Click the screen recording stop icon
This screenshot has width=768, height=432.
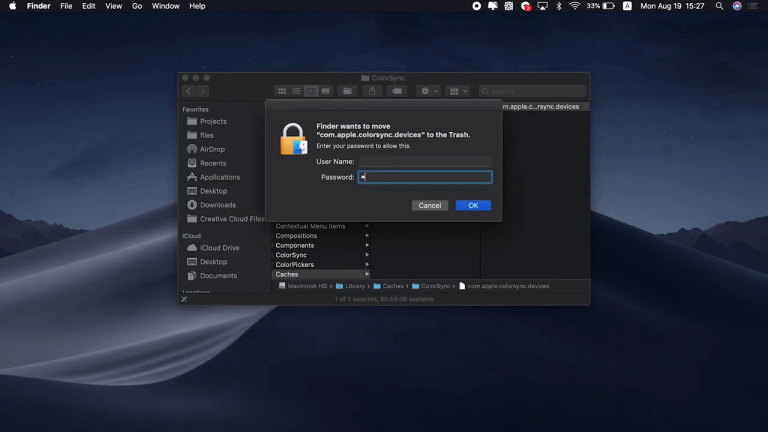[x=476, y=6]
